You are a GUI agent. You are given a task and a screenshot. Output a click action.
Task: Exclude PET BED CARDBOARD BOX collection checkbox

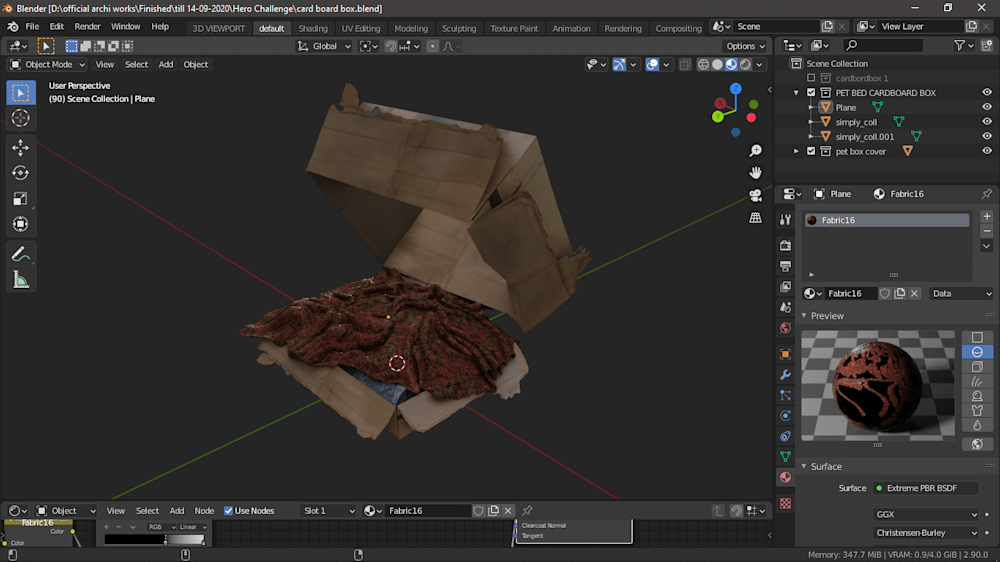[x=811, y=93]
